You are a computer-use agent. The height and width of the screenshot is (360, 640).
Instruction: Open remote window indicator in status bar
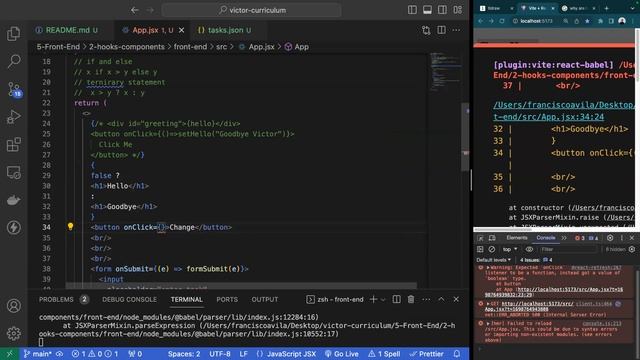pyautogui.click(x=9, y=354)
